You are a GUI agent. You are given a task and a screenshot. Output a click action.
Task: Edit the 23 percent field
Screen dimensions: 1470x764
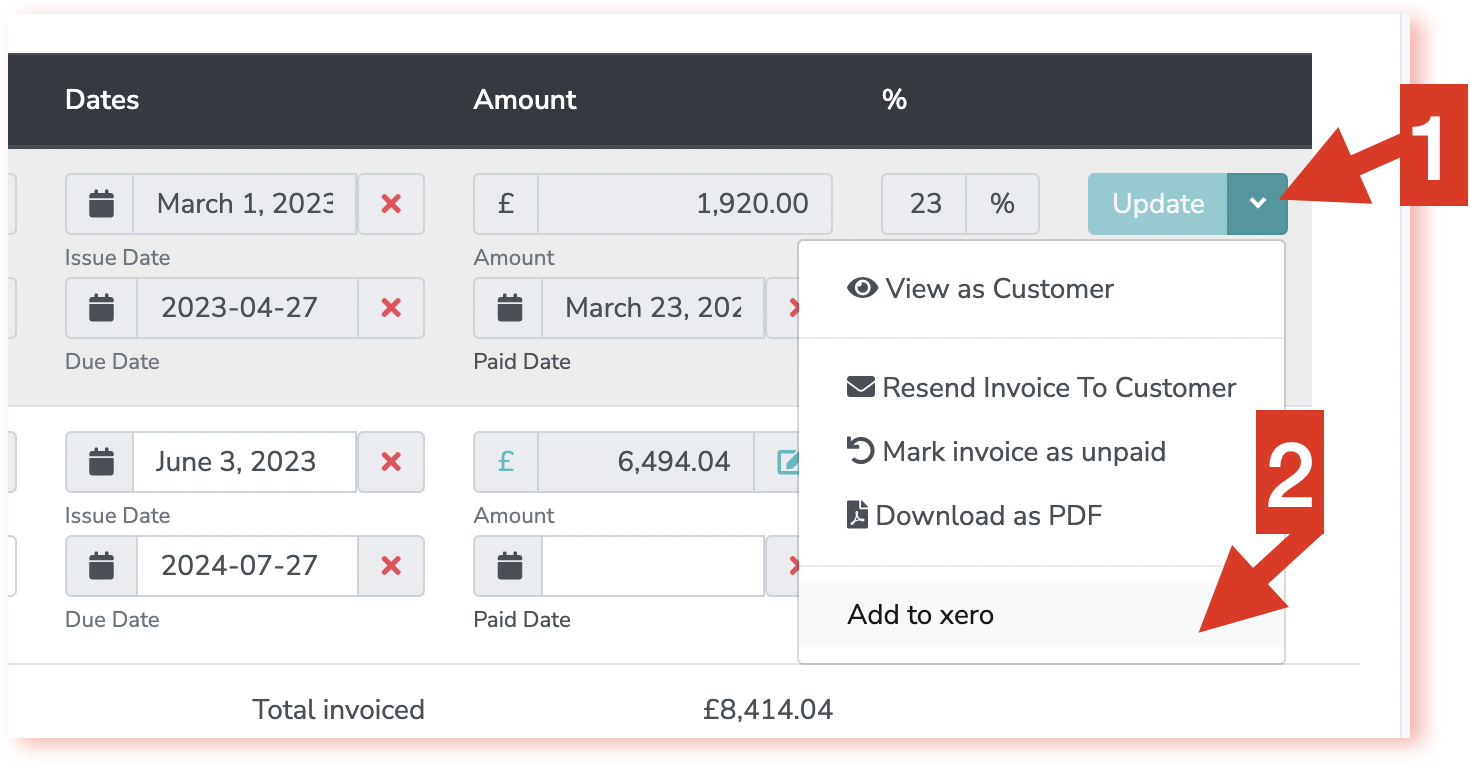click(x=925, y=204)
